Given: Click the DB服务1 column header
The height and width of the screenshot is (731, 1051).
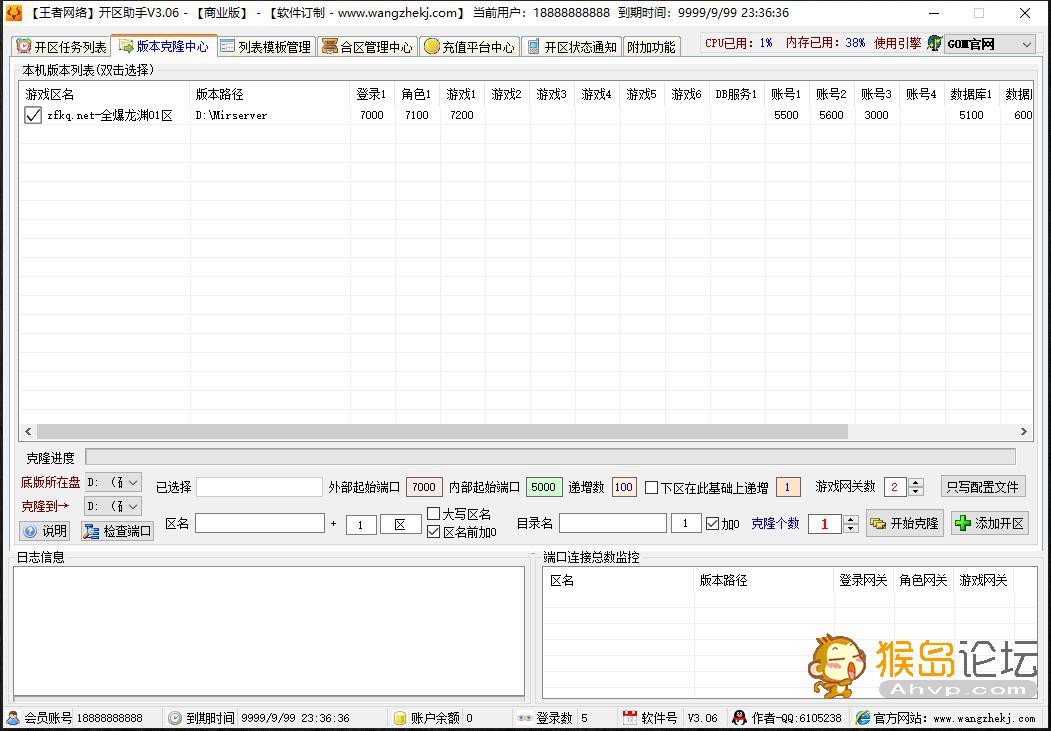Looking at the screenshot, I should tap(737, 94).
